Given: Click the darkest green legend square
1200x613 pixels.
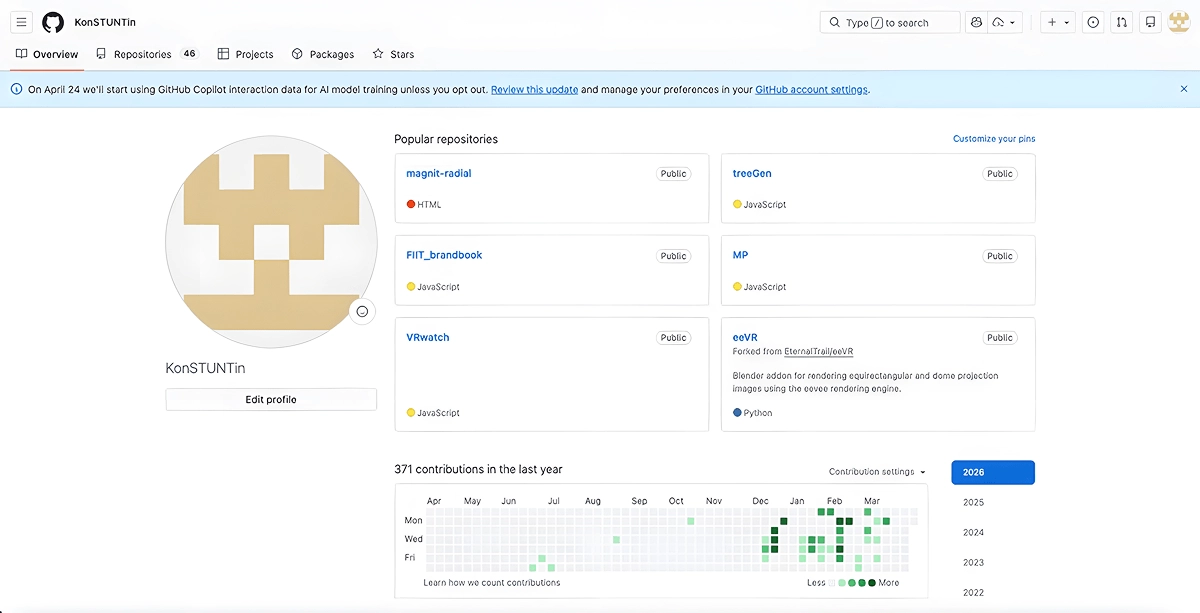Looking at the screenshot, I should pyautogui.click(x=872, y=582).
